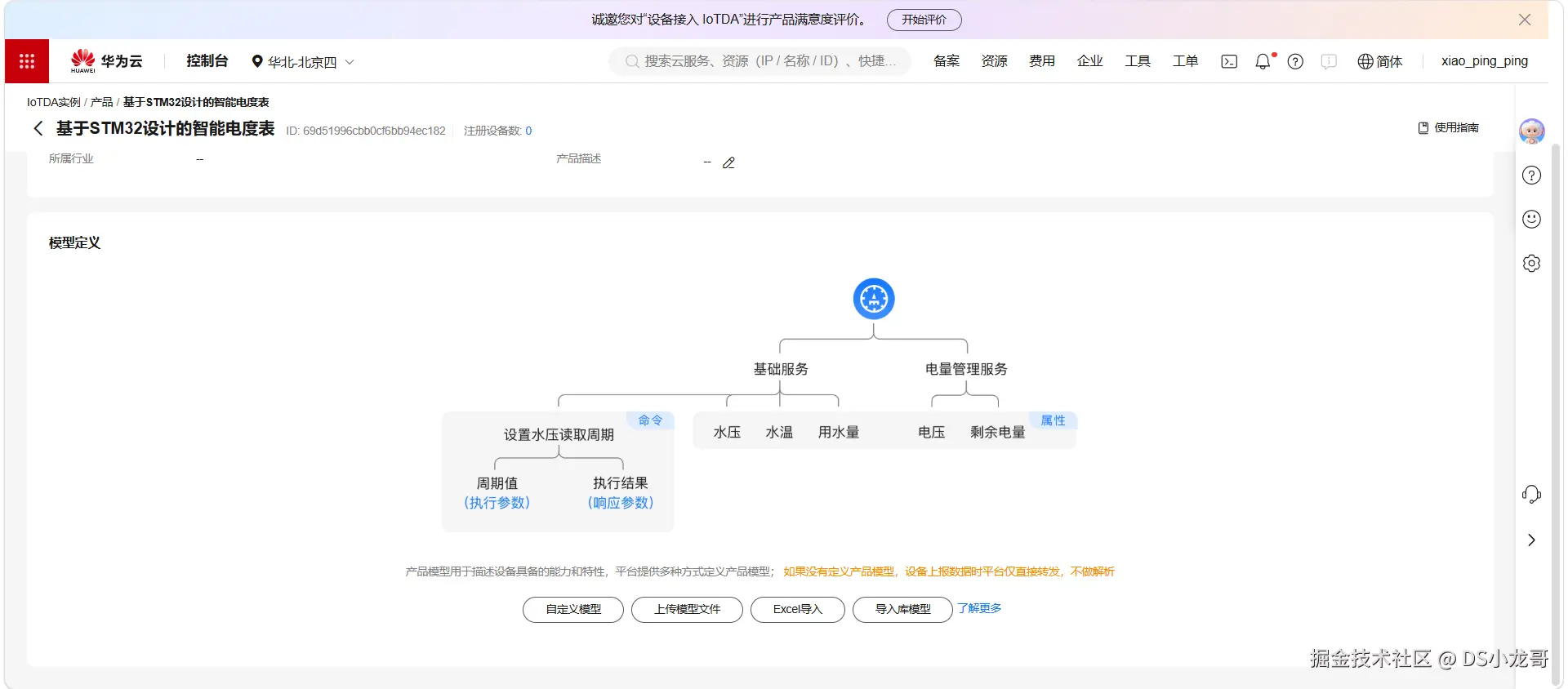Screen dimensions: 1568x689
Task: Open the sidebar settings hexagon icon
Action: click(x=1531, y=263)
